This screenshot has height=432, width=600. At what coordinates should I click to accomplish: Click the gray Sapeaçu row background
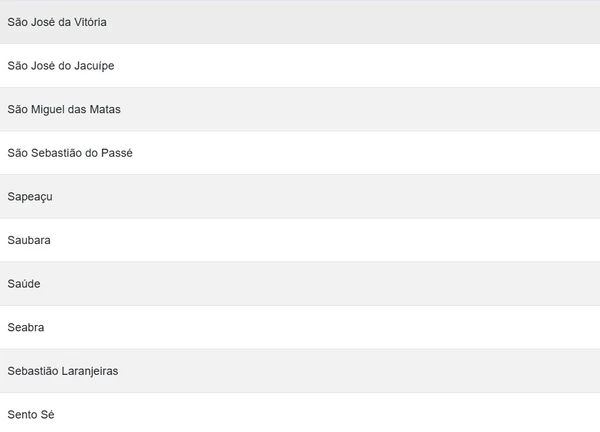[x=400, y=197]
